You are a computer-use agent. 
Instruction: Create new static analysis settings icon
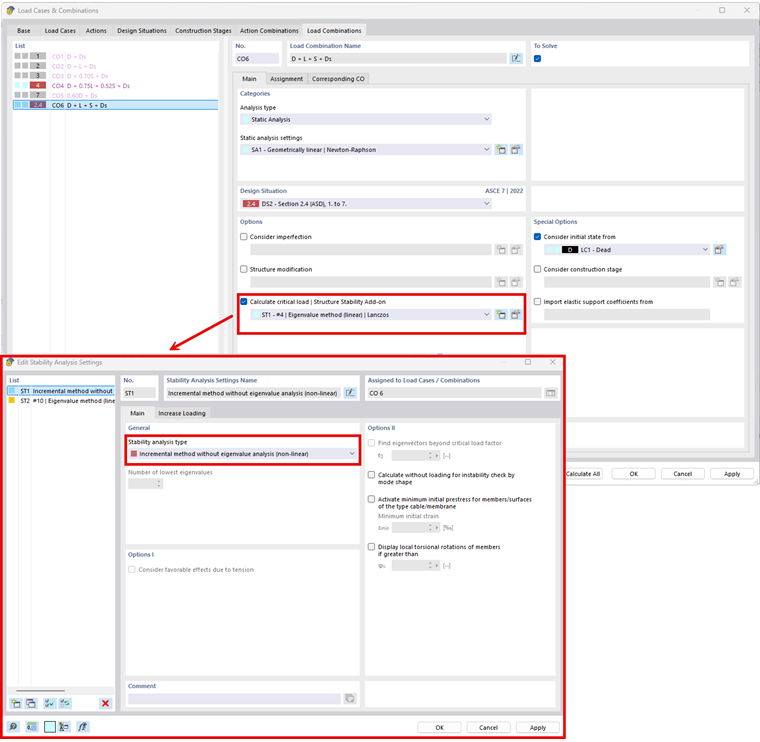click(x=501, y=150)
